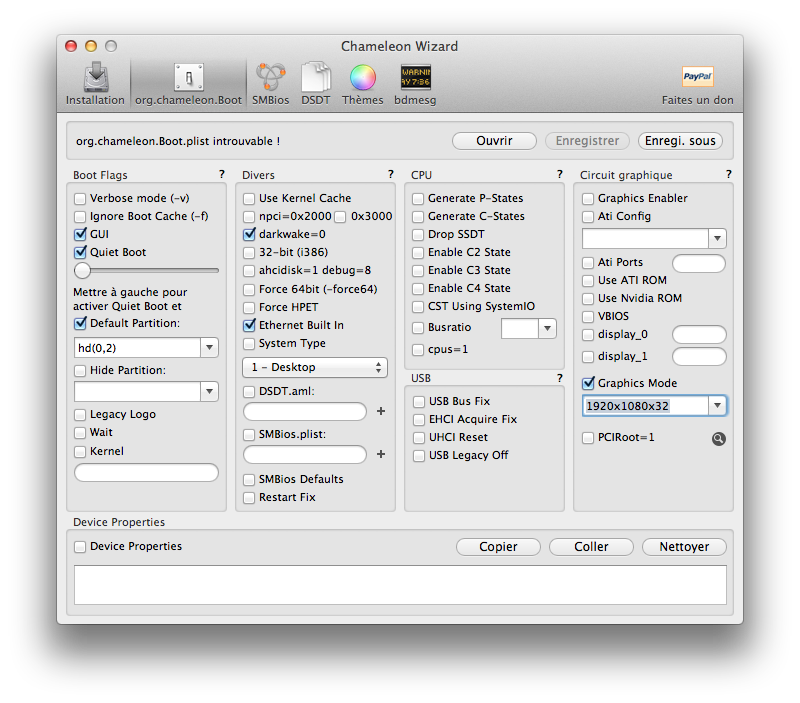Open the Installation toolbar icon
The height and width of the screenshot is (703, 800).
(95, 78)
